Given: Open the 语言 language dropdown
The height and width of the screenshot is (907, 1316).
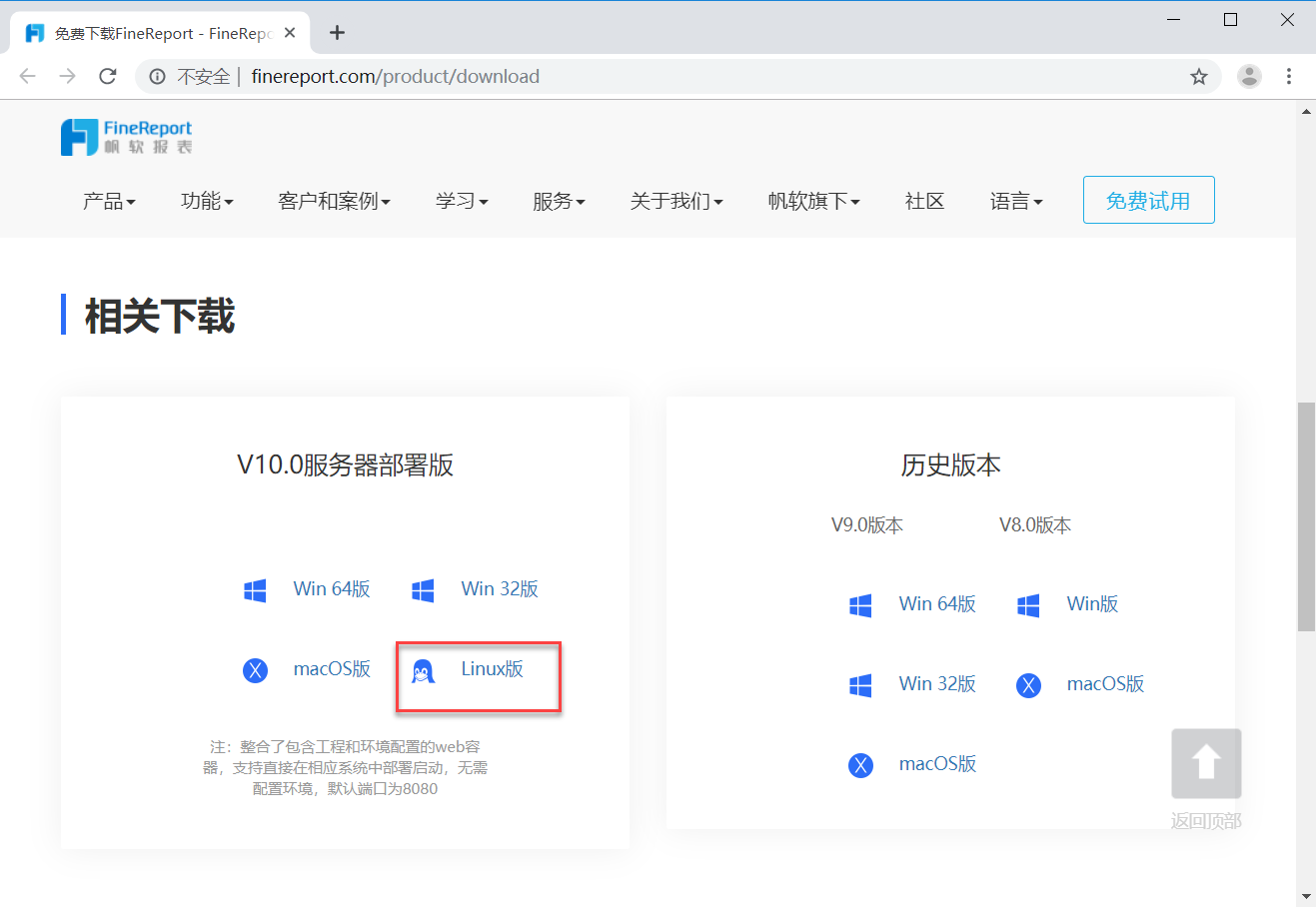Looking at the screenshot, I should click(x=1016, y=201).
